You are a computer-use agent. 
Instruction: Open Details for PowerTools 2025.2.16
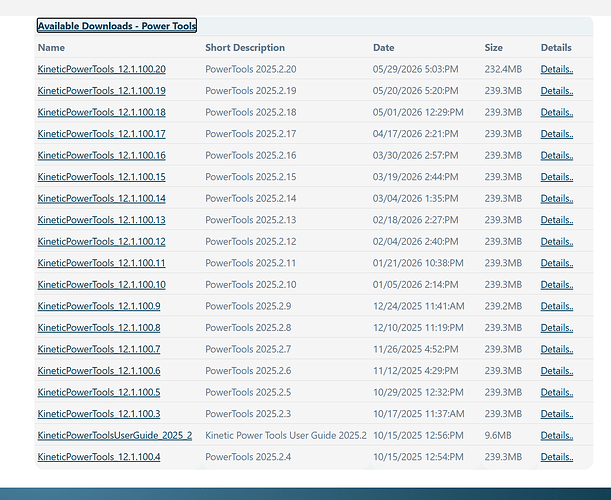[557, 155]
